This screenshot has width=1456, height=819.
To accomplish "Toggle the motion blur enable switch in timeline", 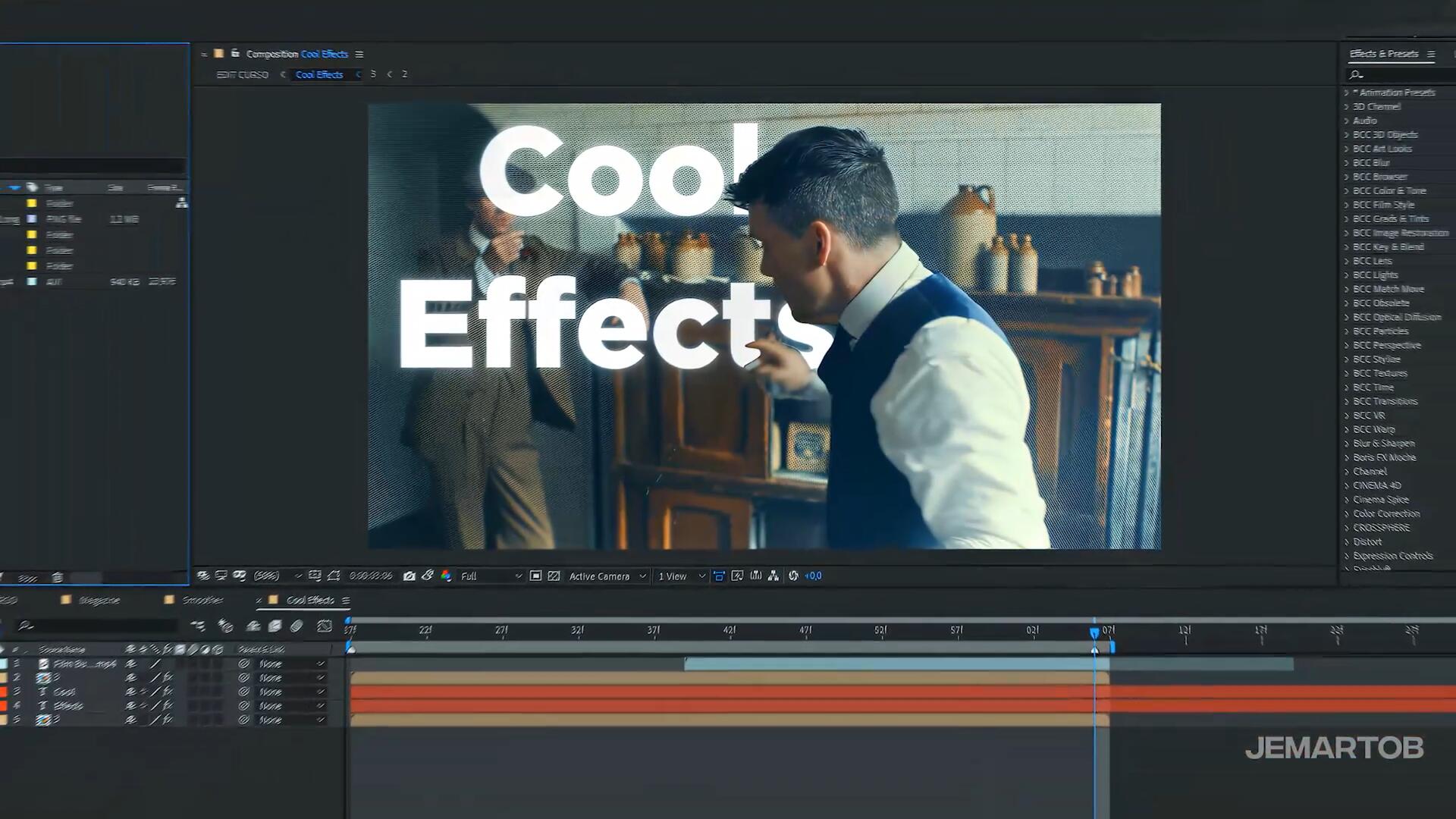I will [x=297, y=626].
